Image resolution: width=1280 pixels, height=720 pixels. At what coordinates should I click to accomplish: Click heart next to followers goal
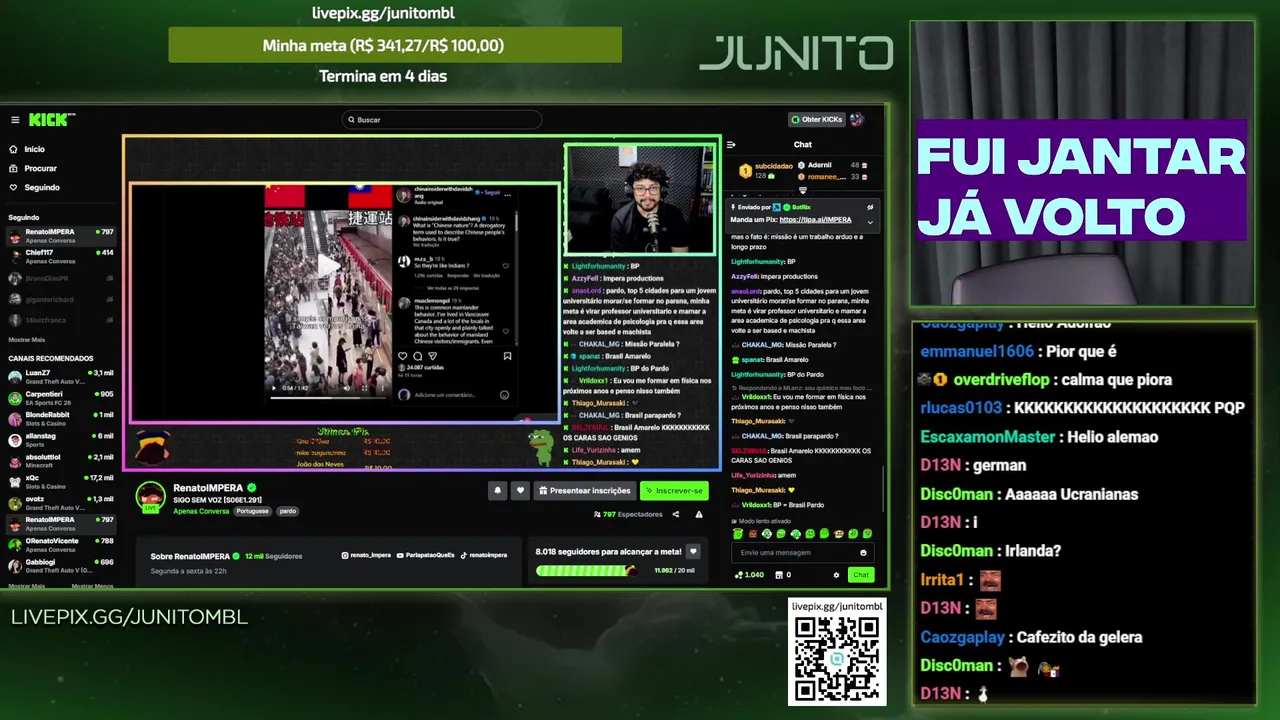point(693,551)
